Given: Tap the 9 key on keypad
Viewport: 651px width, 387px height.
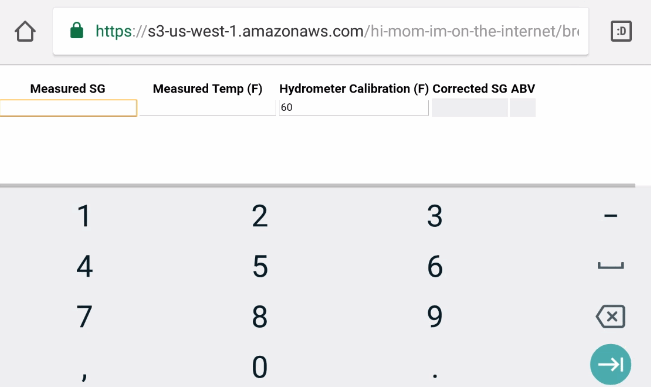Looking at the screenshot, I should click(435, 316).
